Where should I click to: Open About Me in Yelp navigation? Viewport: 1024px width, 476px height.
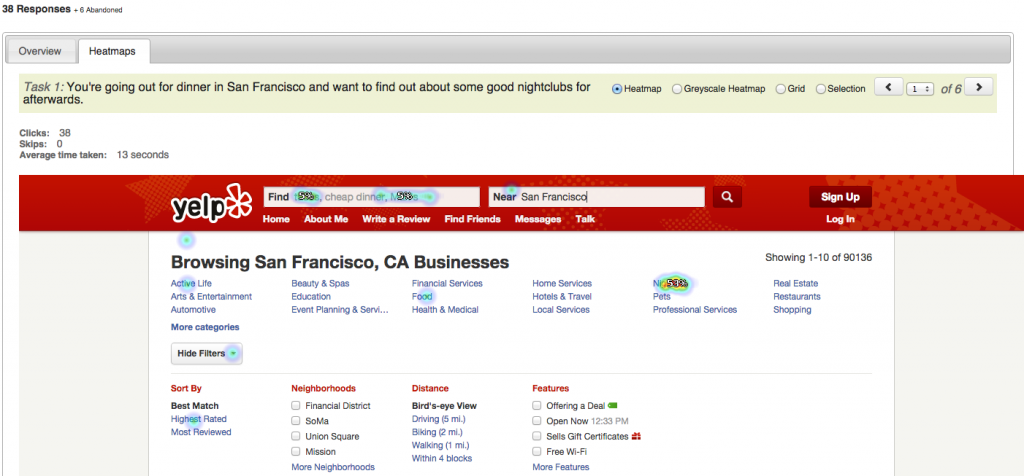pos(326,219)
